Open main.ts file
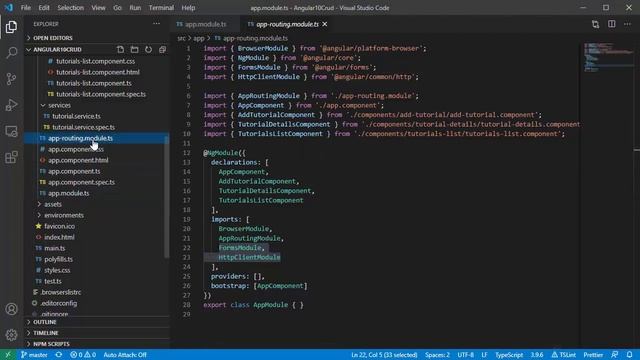The height and width of the screenshot is (360, 640). (96, 248)
